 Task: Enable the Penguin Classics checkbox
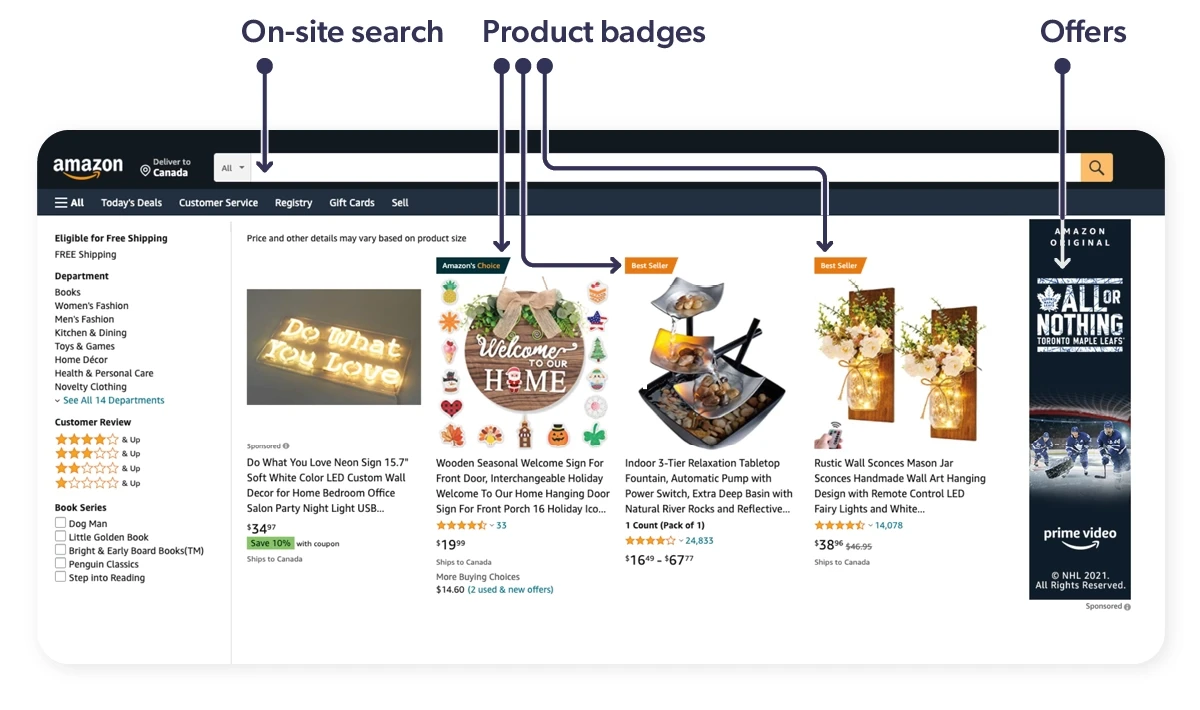61,564
